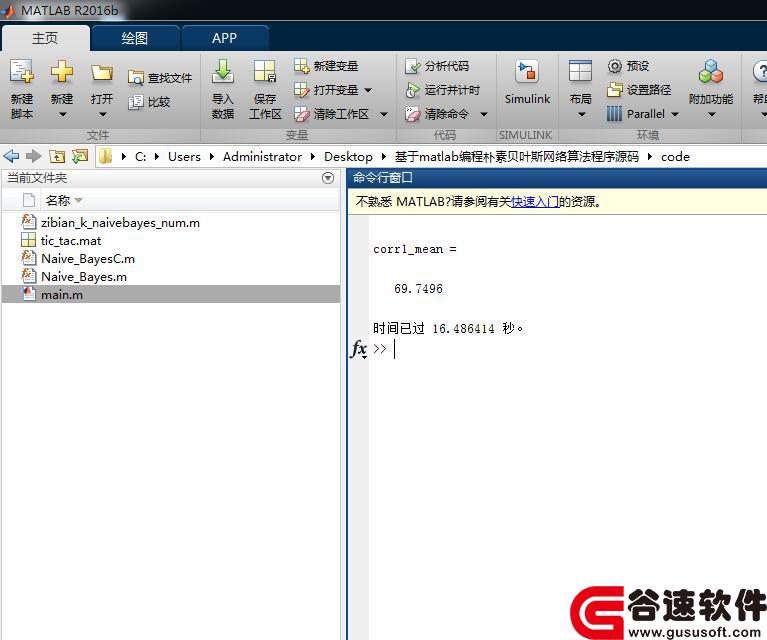Click the Parallel button
The image size is (767, 640).
tap(636, 114)
